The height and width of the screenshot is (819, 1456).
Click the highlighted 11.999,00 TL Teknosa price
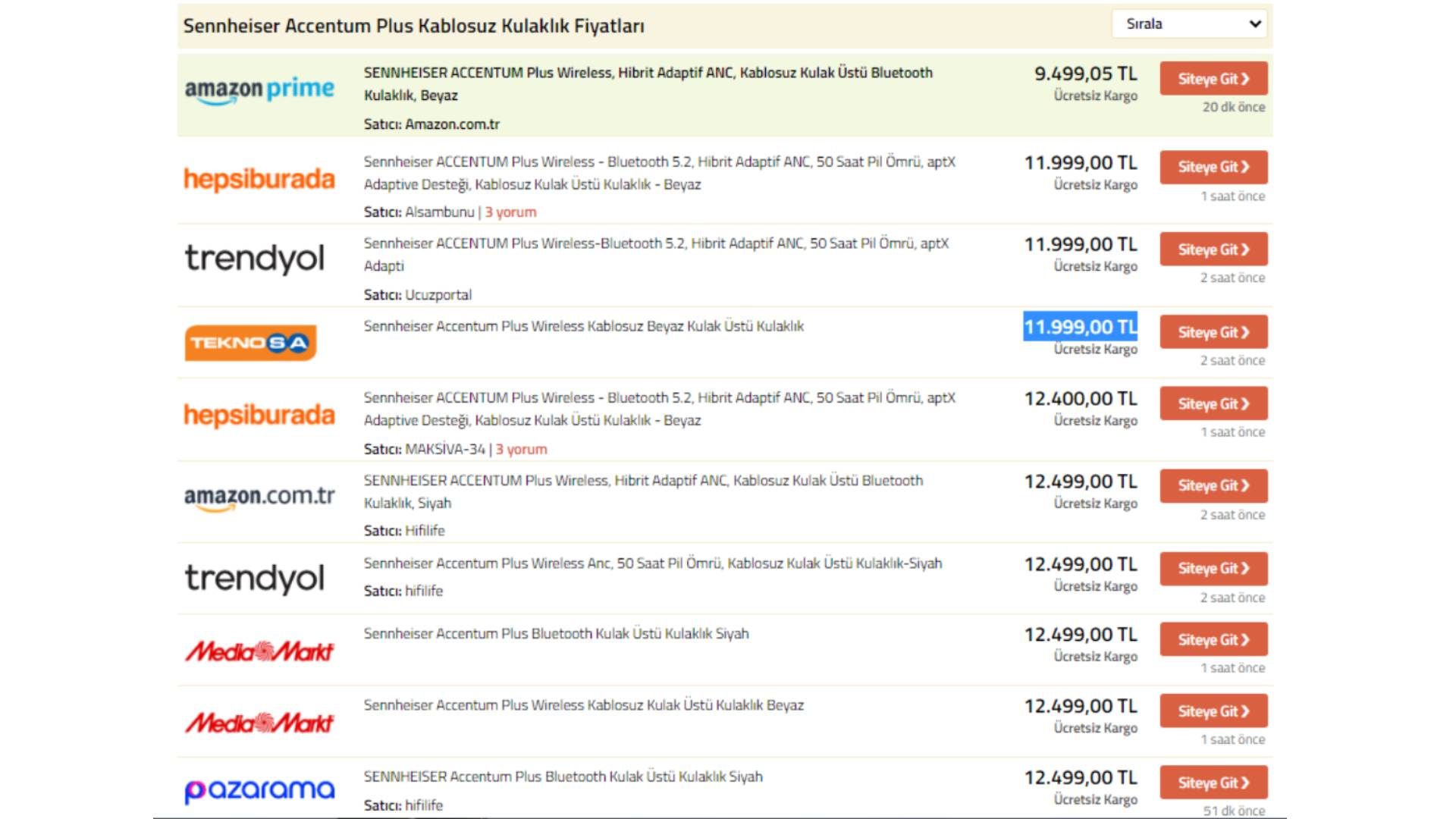[x=1080, y=327]
